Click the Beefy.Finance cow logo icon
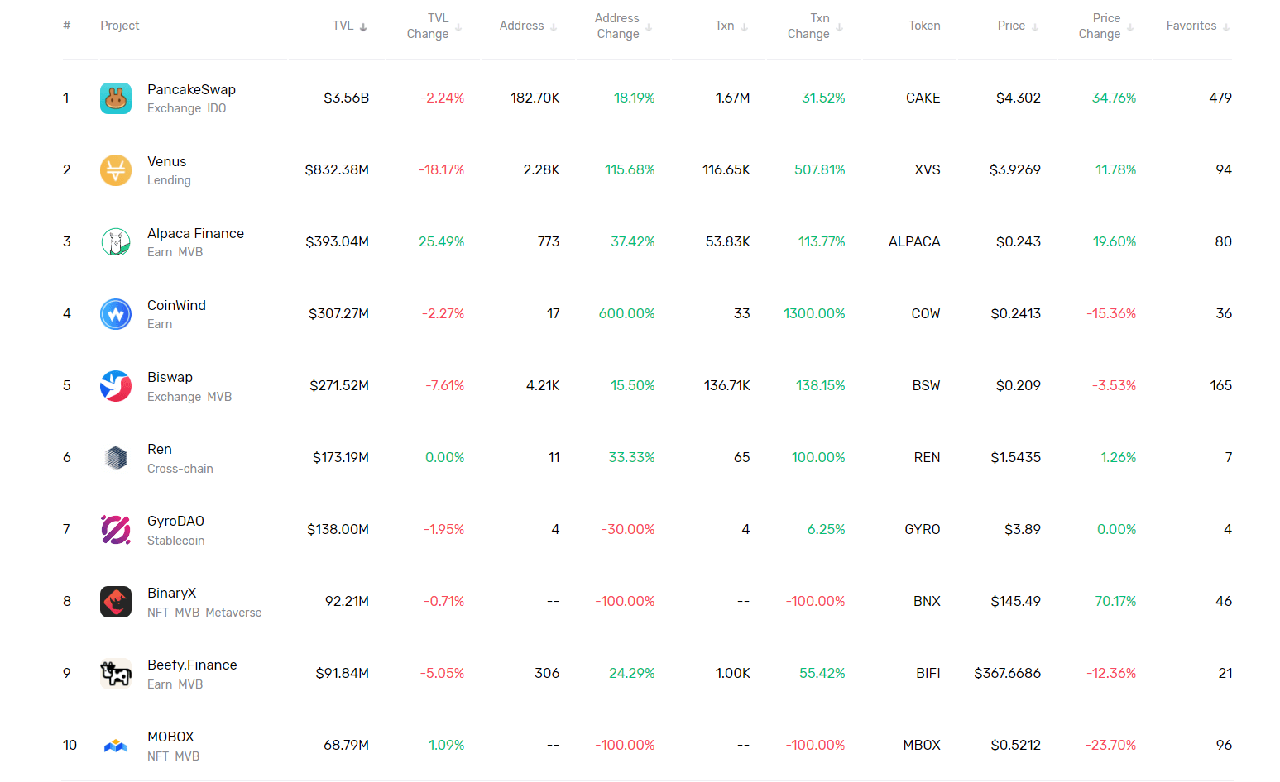Image resolution: width=1280 pixels, height=782 pixels. click(x=116, y=674)
